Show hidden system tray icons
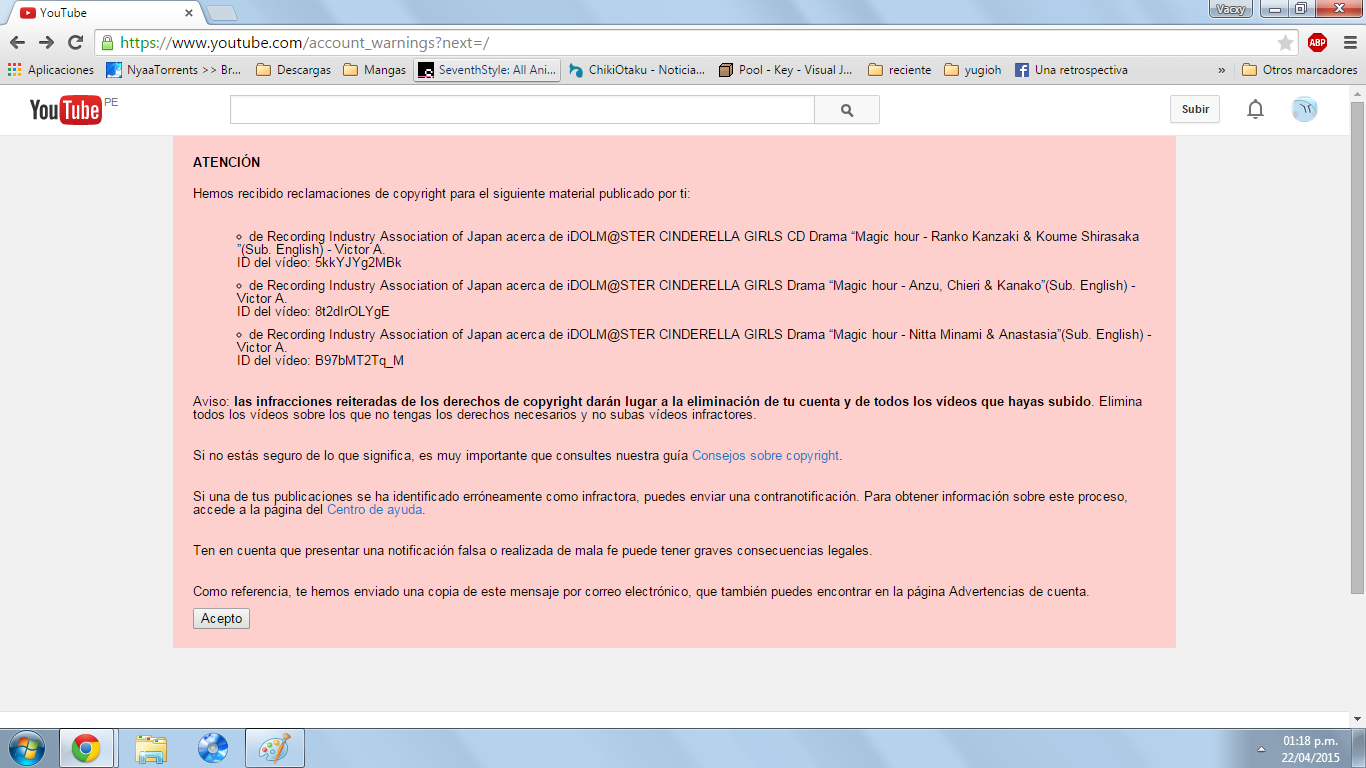The width and height of the screenshot is (1366, 768). [x=1261, y=749]
